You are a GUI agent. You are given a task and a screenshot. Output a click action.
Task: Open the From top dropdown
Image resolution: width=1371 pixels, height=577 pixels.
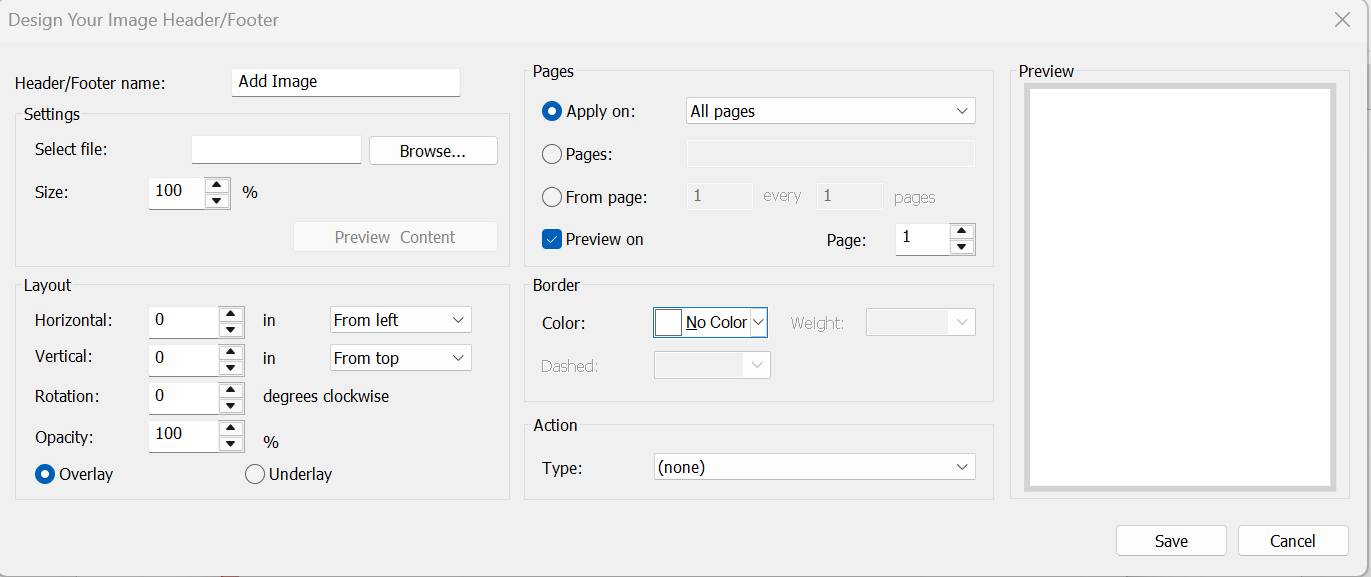pos(401,358)
